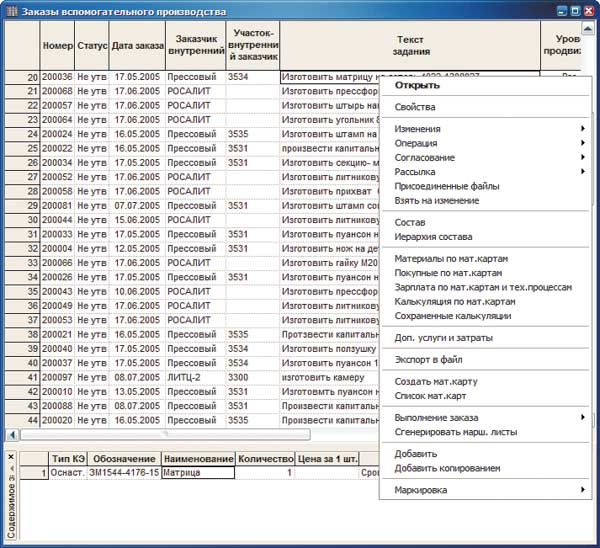Click Изготовить гайку M20 task text
600x548 pixels.
click(x=329, y=263)
